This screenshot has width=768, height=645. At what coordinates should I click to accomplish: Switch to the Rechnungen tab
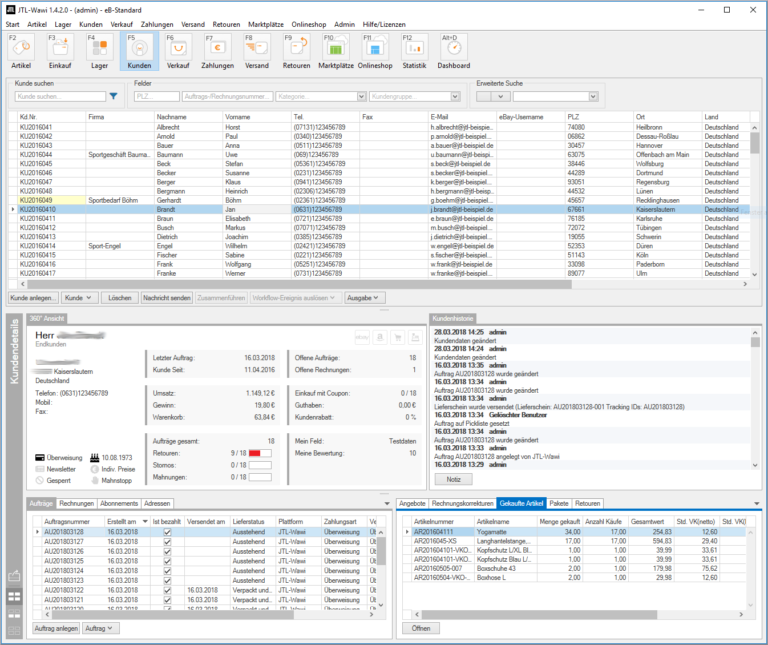[76, 503]
